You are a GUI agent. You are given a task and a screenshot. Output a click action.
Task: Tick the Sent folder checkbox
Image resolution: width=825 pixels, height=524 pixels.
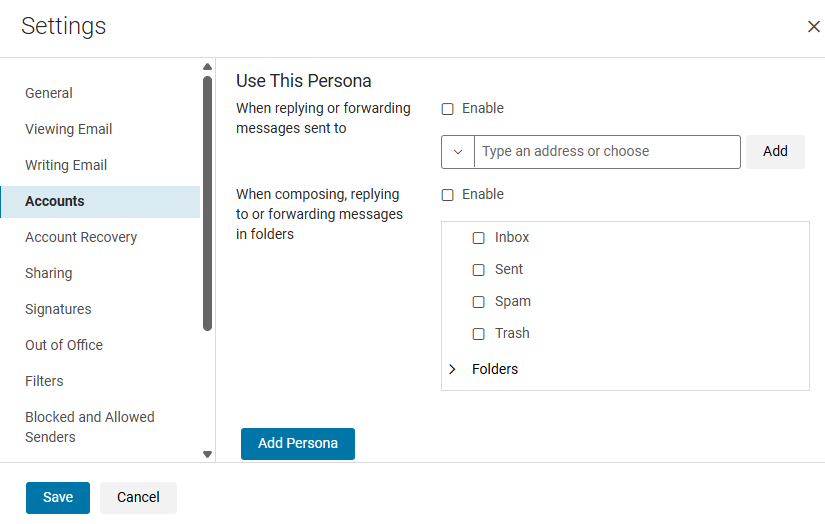click(478, 270)
